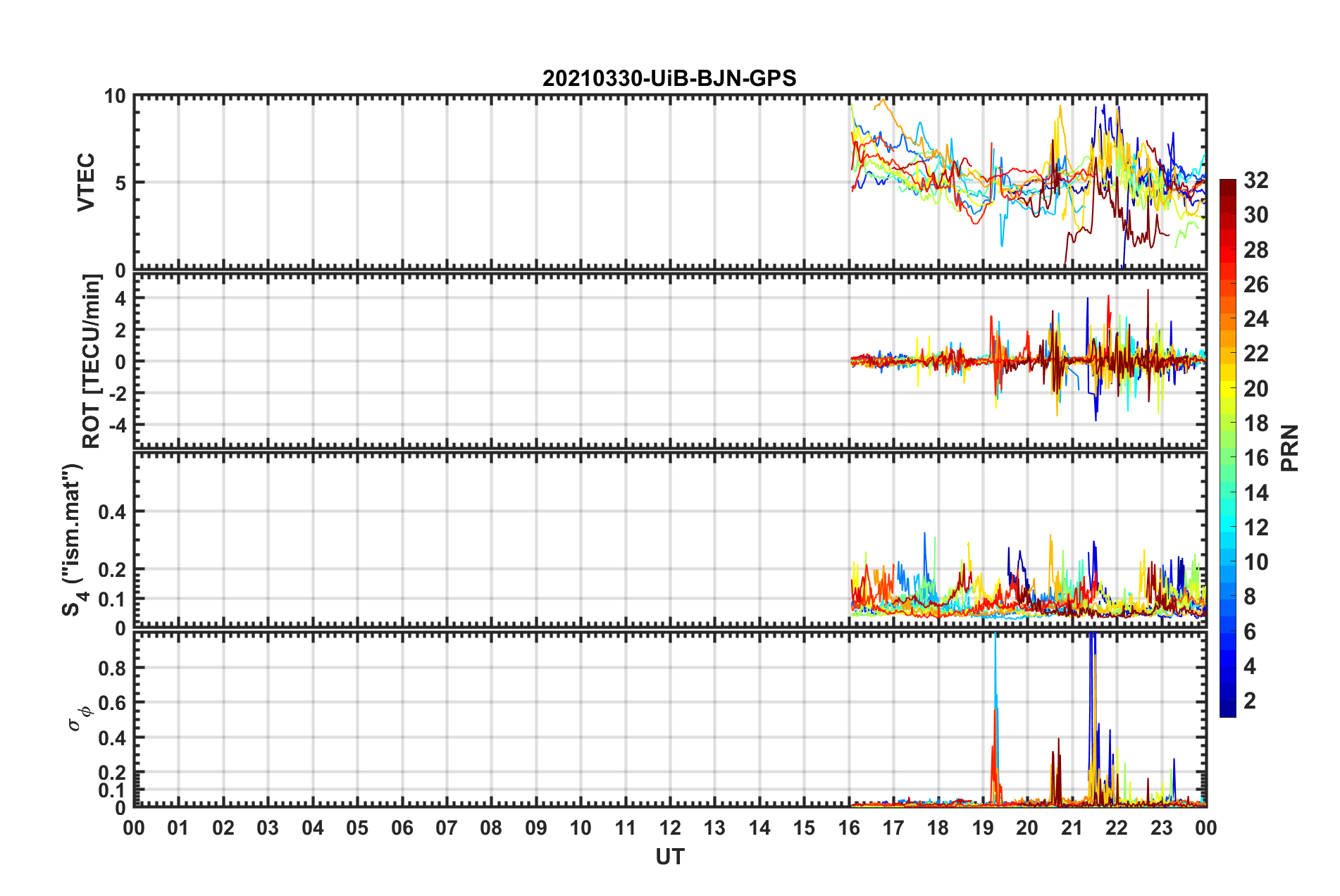
Task: Click ROT y-axis tick -4
Action: 116,425
